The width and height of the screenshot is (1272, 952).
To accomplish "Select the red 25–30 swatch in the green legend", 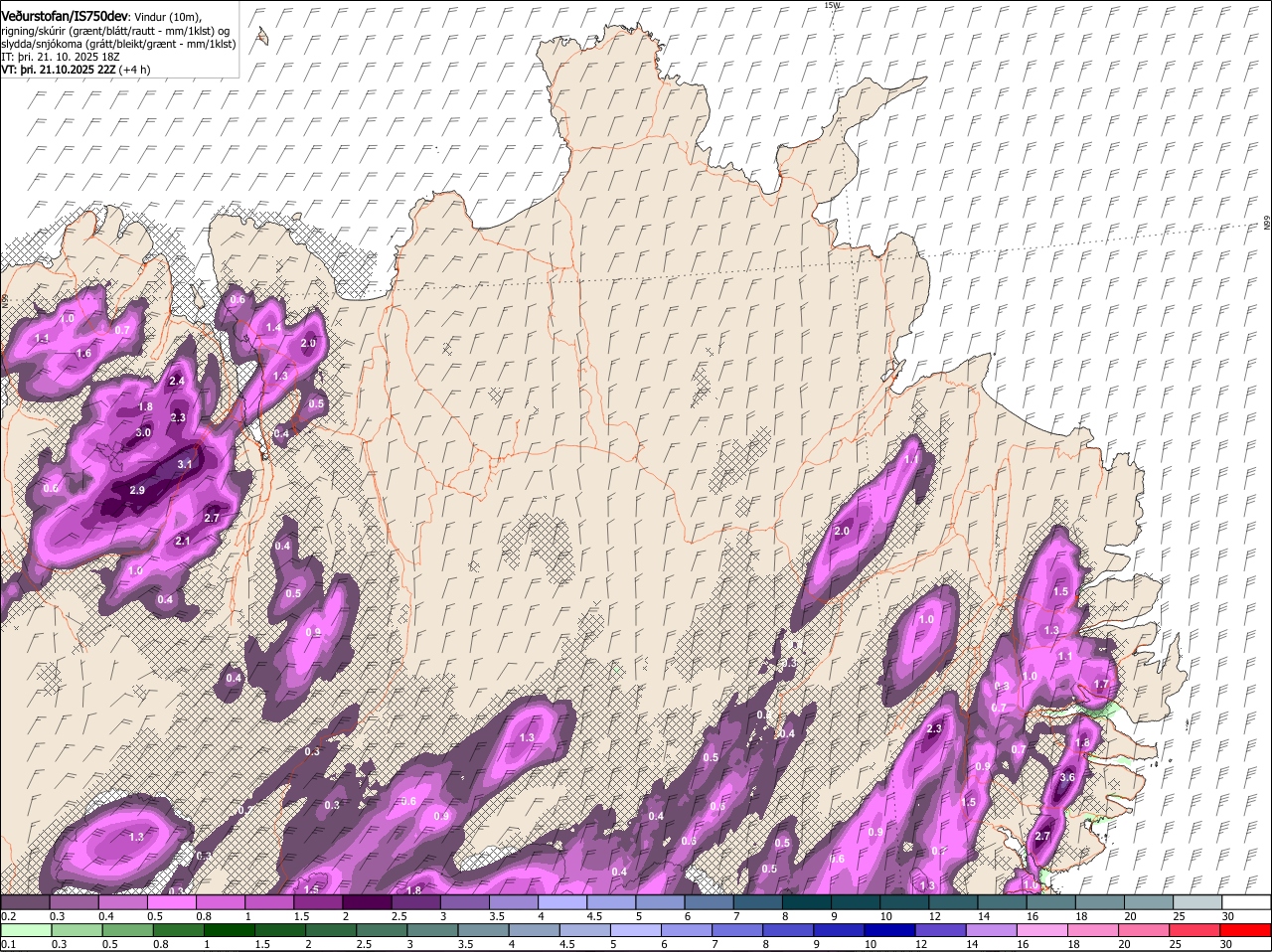I will coord(1194,930).
